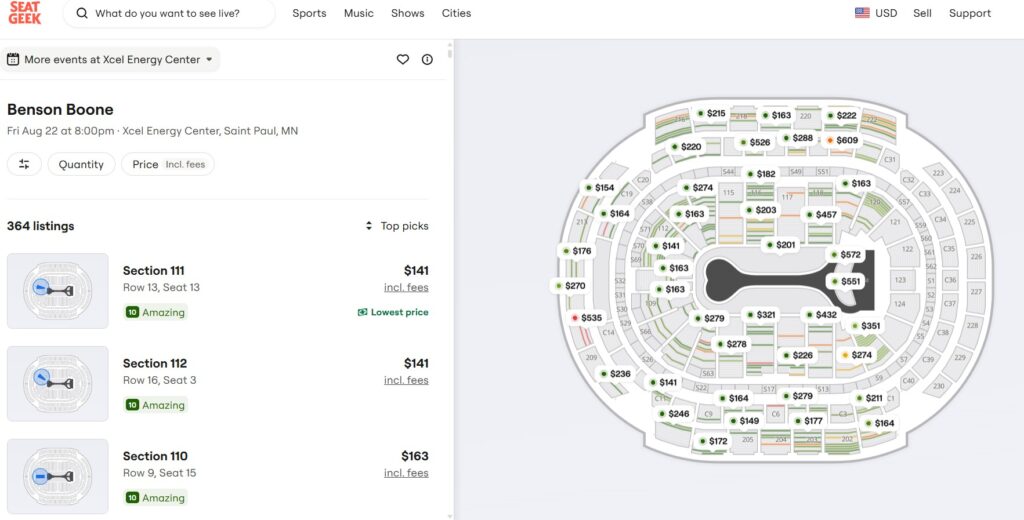Open the Music menu
This screenshot has width=1024, height=520.
click(x=359, y=13)
